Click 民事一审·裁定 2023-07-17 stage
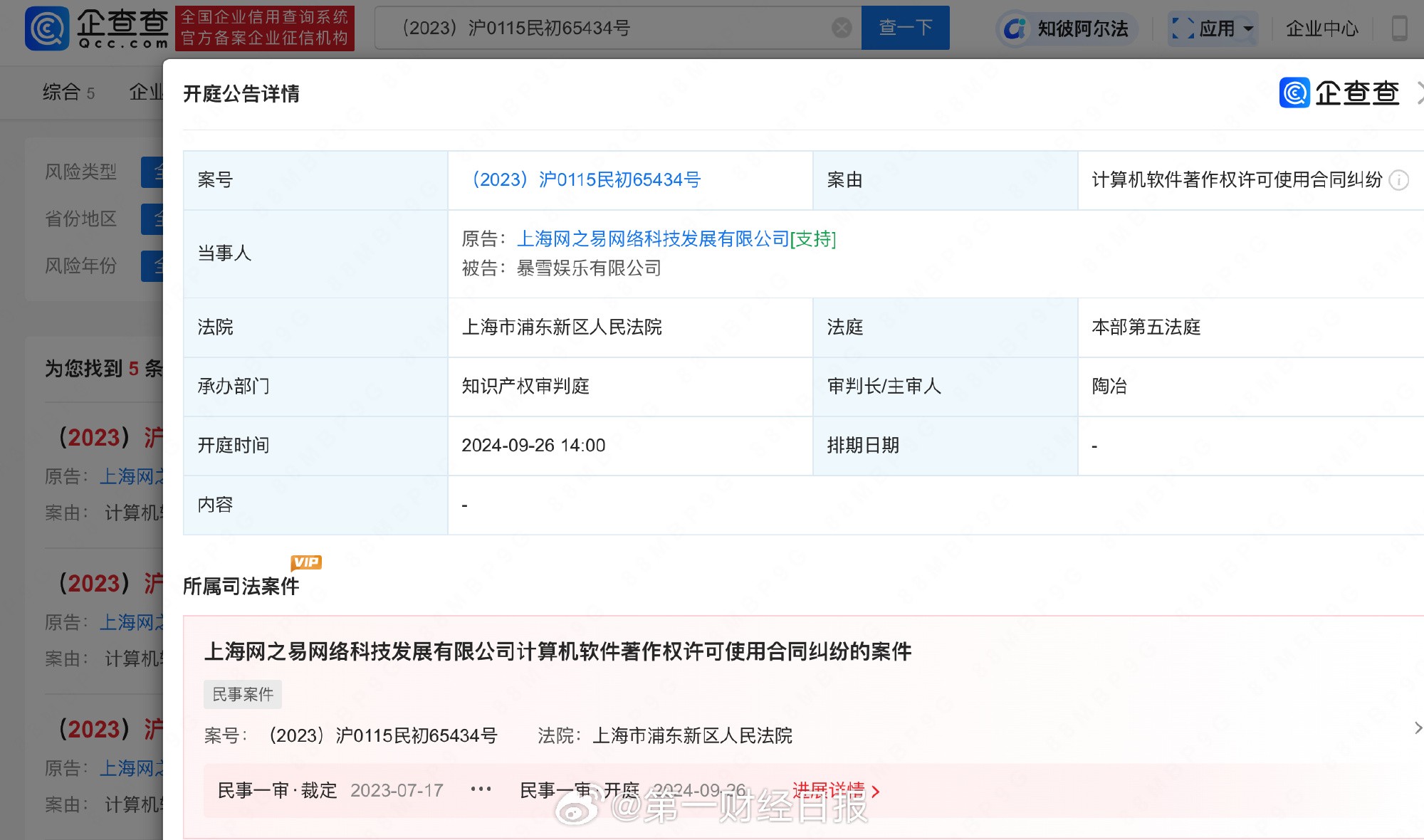The image size is (1424, 840). 330,790
